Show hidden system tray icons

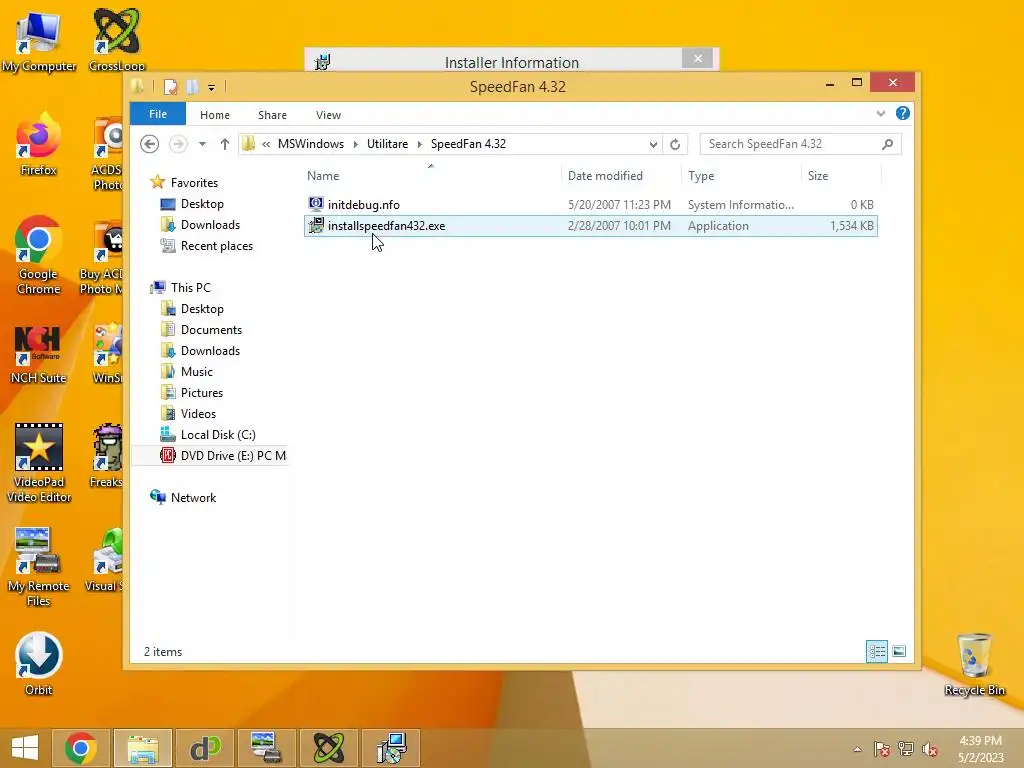(857, 749)
